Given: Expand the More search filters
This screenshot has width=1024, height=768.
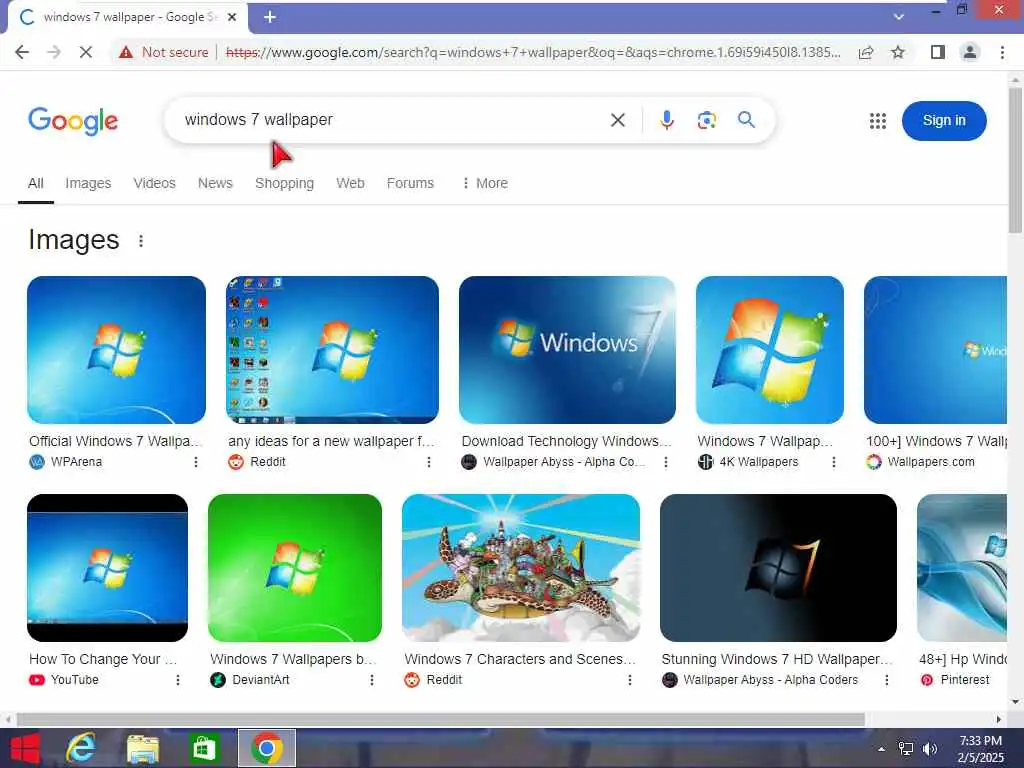Looking at the screenshot, I should click(x=485, y=184).
